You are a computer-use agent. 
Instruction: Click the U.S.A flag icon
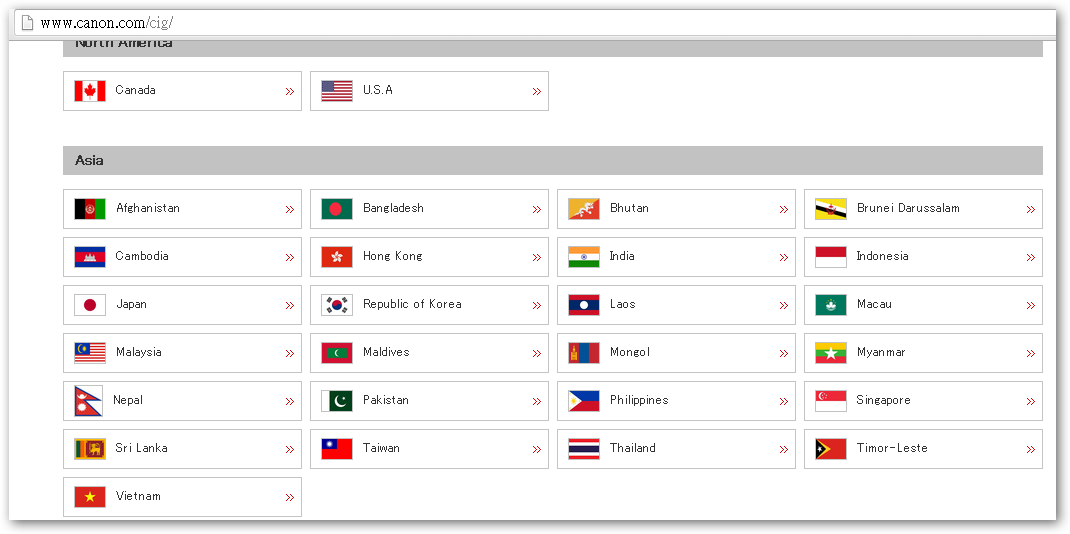[x=337, y=91]
